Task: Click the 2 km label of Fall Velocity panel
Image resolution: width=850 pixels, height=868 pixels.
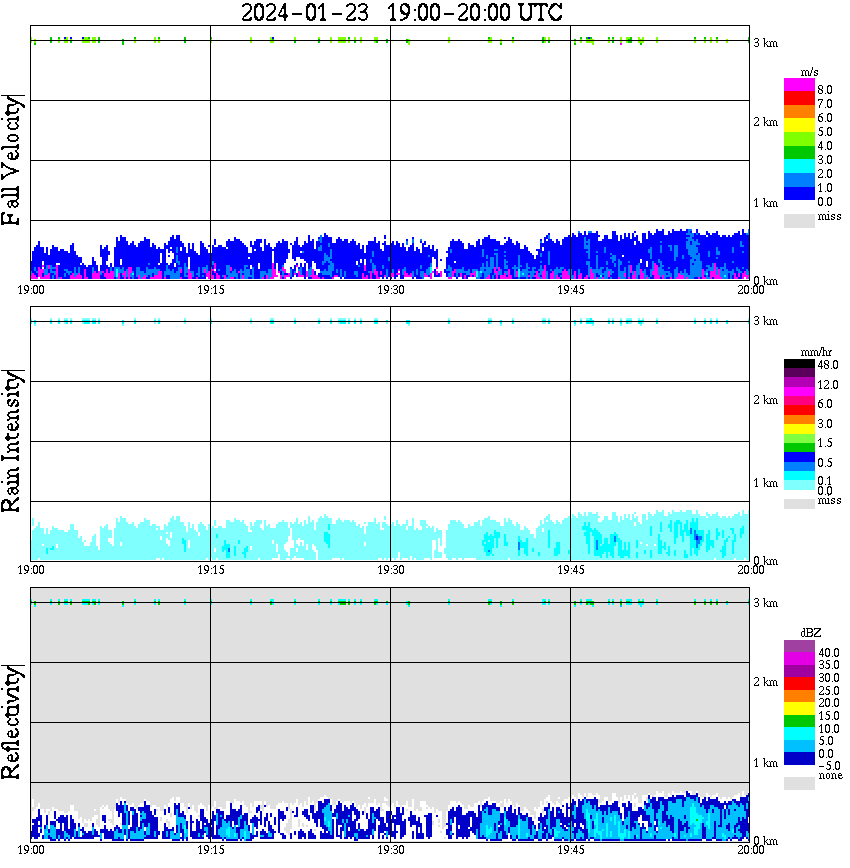Action: (766, 122)
